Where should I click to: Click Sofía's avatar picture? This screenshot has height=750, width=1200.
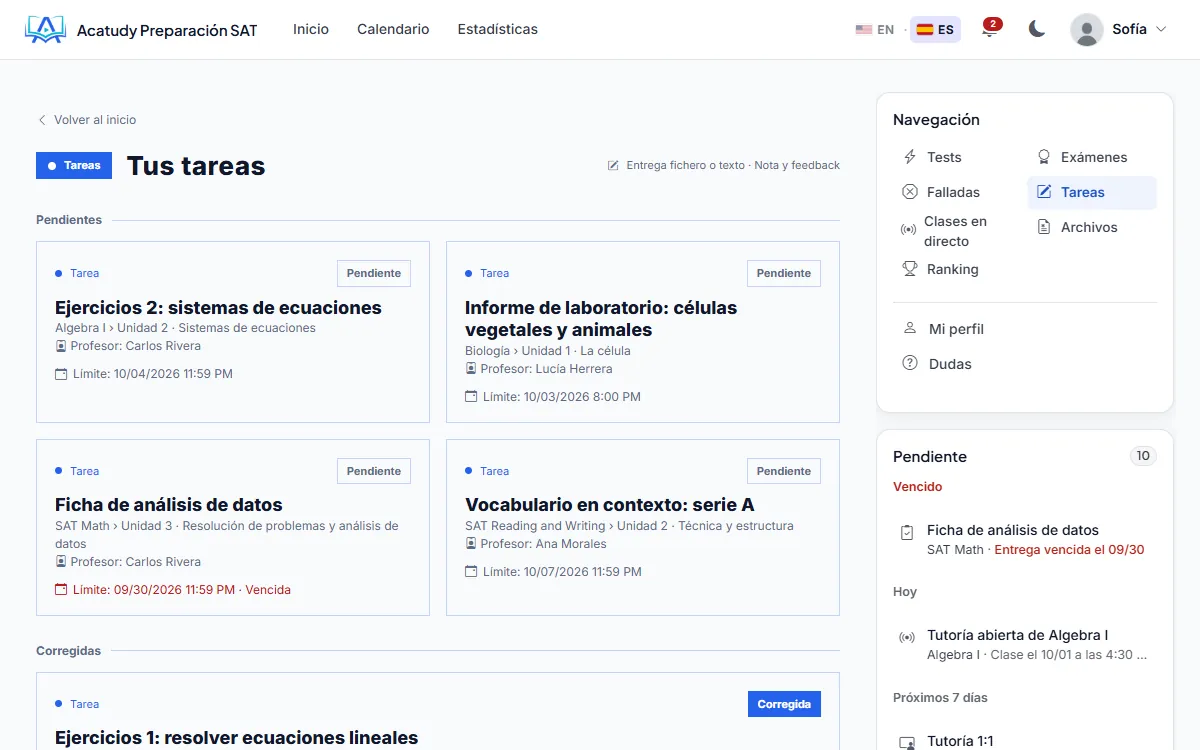point(1087,29)
